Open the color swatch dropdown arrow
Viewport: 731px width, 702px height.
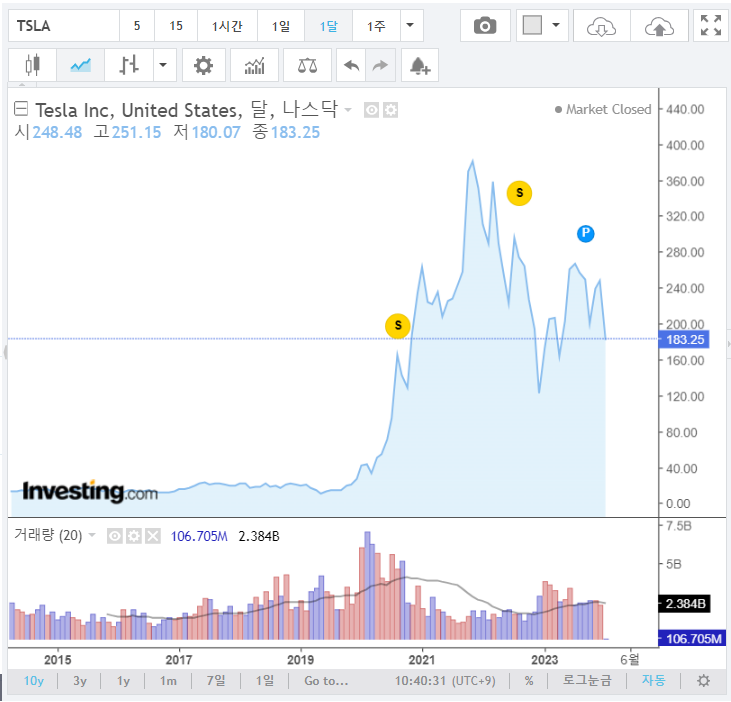point(556,25)
